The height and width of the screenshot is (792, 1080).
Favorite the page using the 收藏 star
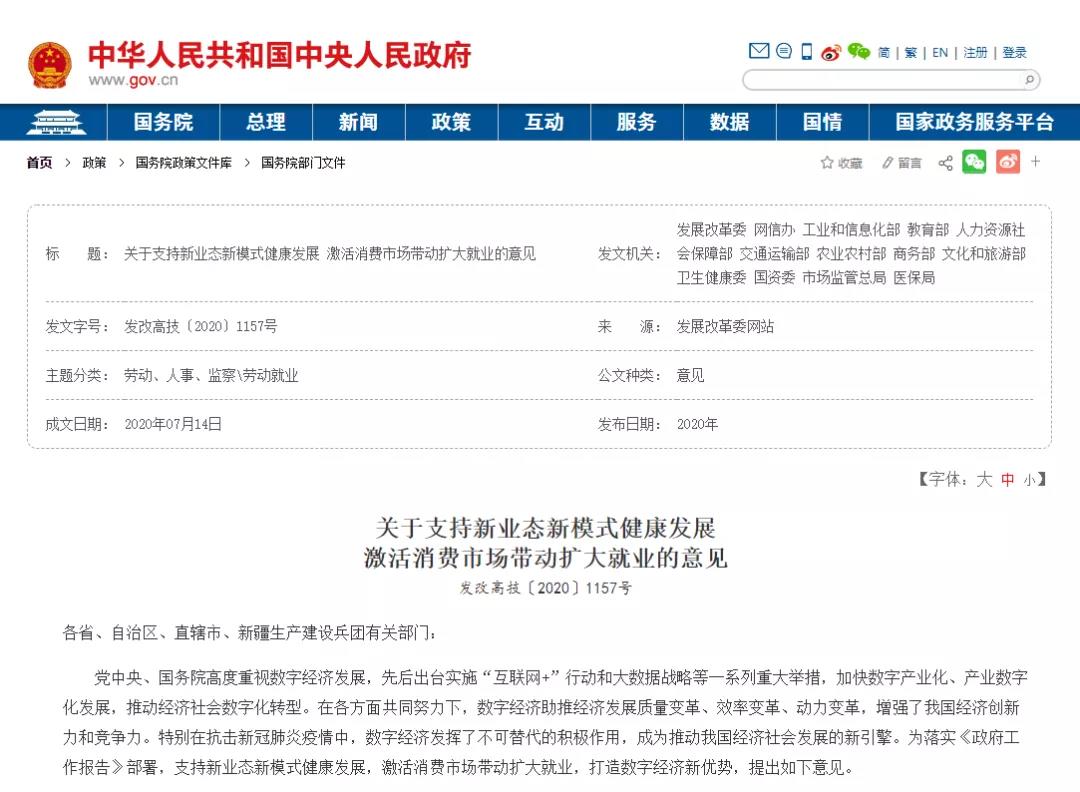(x=840, y=162)
